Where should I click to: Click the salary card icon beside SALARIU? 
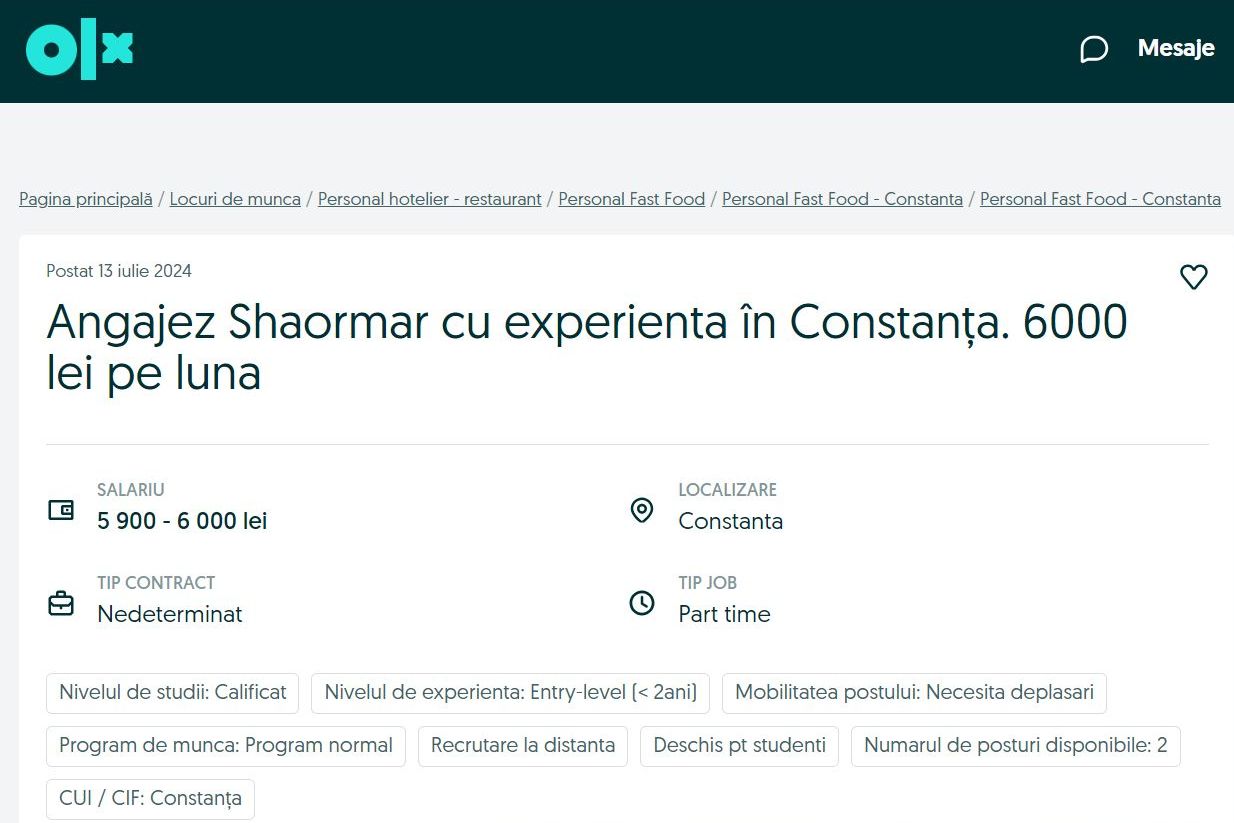pos(61,510)
